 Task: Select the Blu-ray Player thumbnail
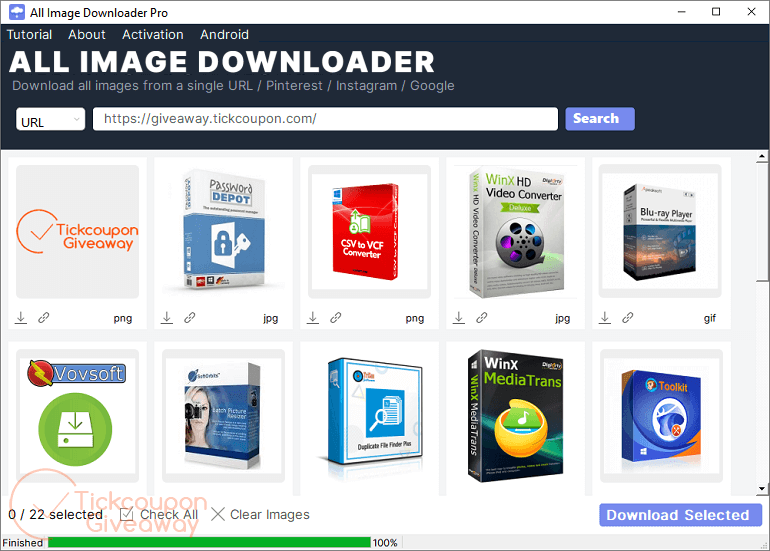(x=660, y=232)
